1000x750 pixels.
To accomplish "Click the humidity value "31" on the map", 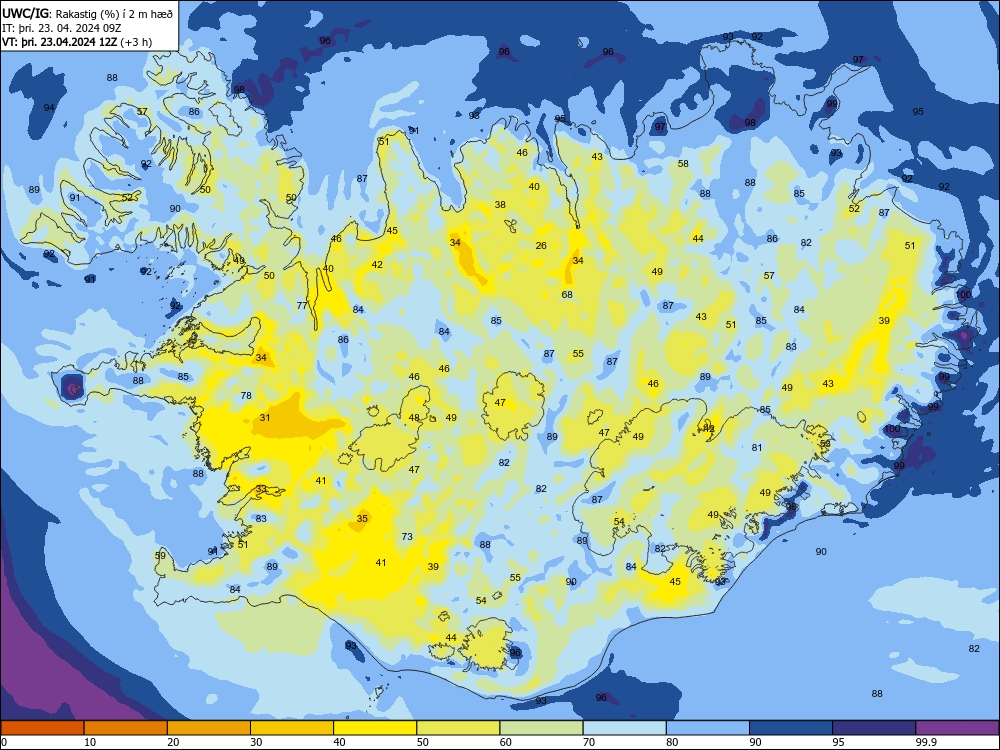I will click(x=265, y=418).
